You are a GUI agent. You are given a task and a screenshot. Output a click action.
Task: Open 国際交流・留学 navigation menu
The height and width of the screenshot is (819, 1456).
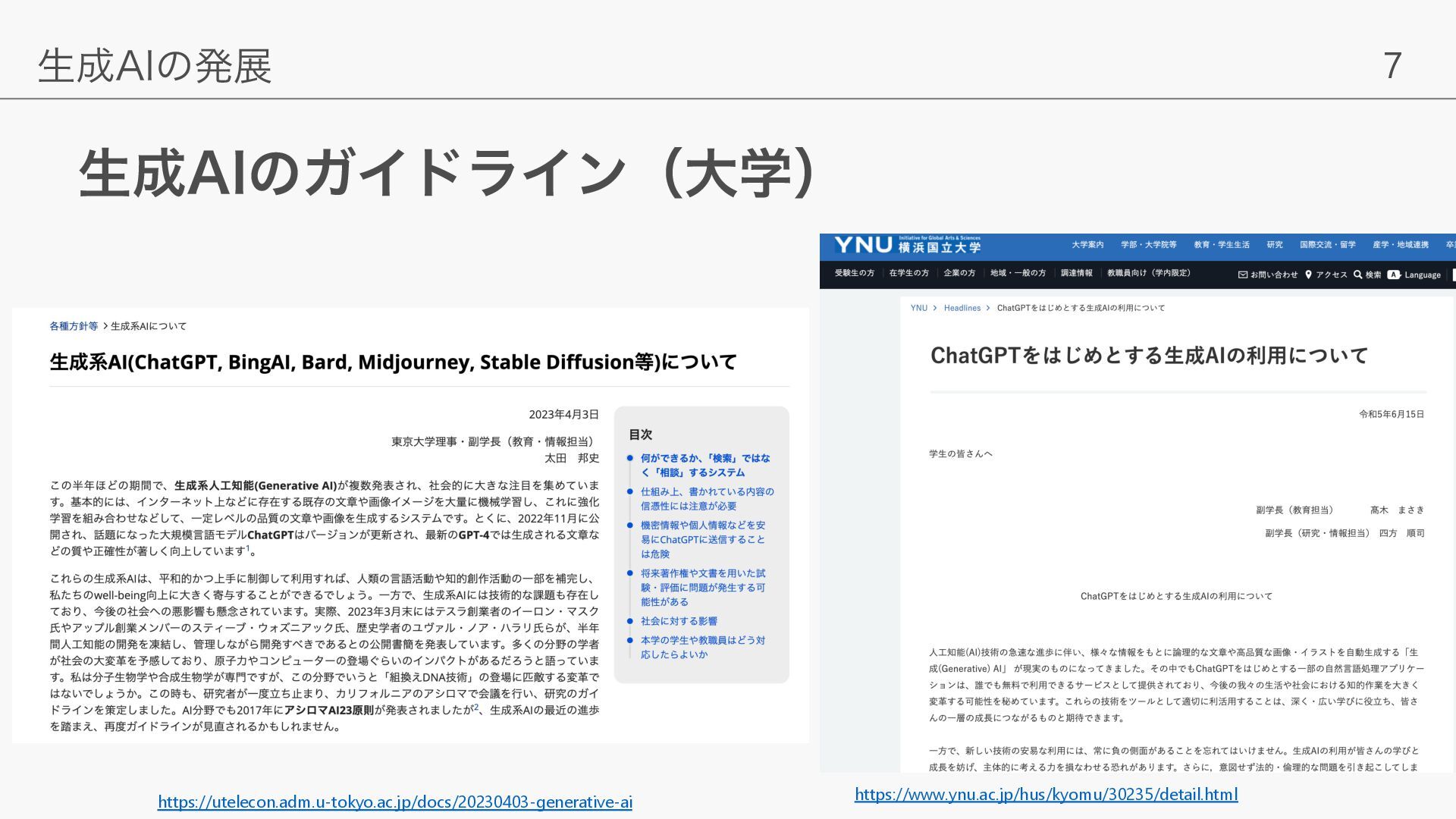pos(1327,244)
